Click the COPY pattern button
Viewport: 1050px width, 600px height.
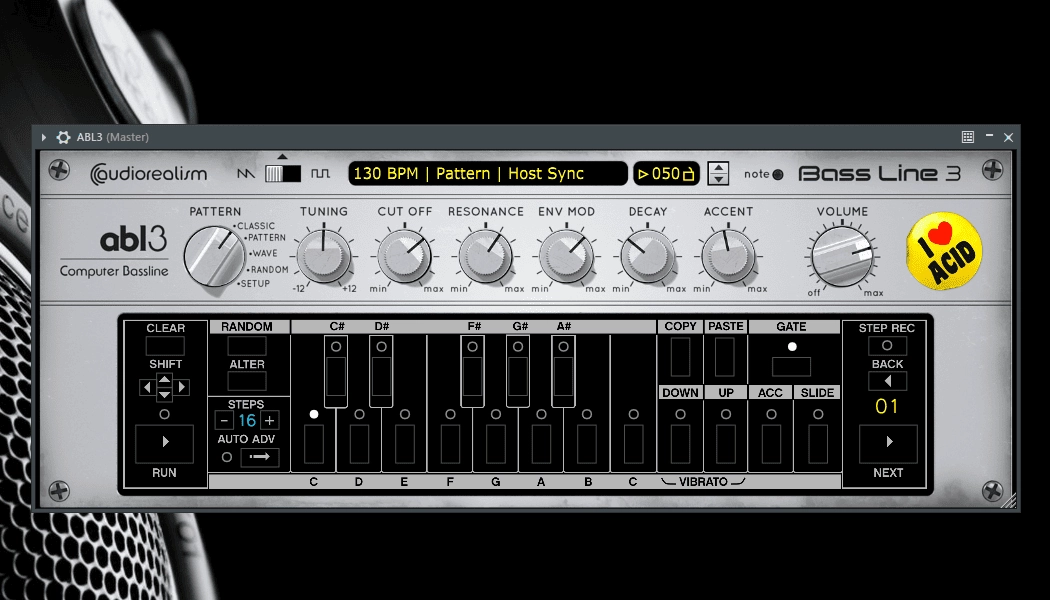[x=680, y=357]
